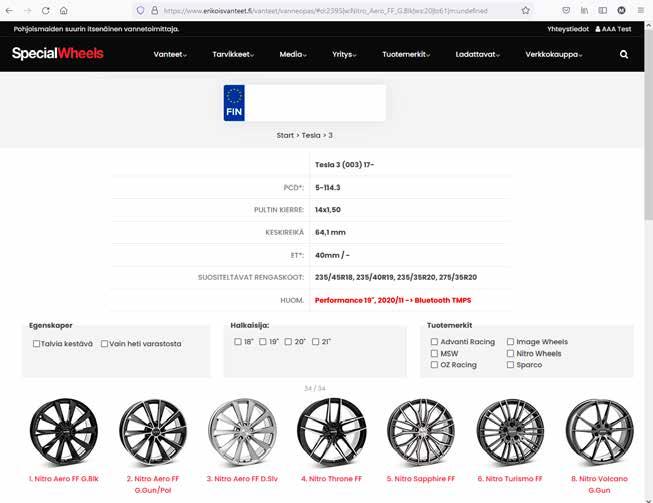Enable the Image Wheels brand filter
This screenshot has height=503, width=653.
point(510,341)
